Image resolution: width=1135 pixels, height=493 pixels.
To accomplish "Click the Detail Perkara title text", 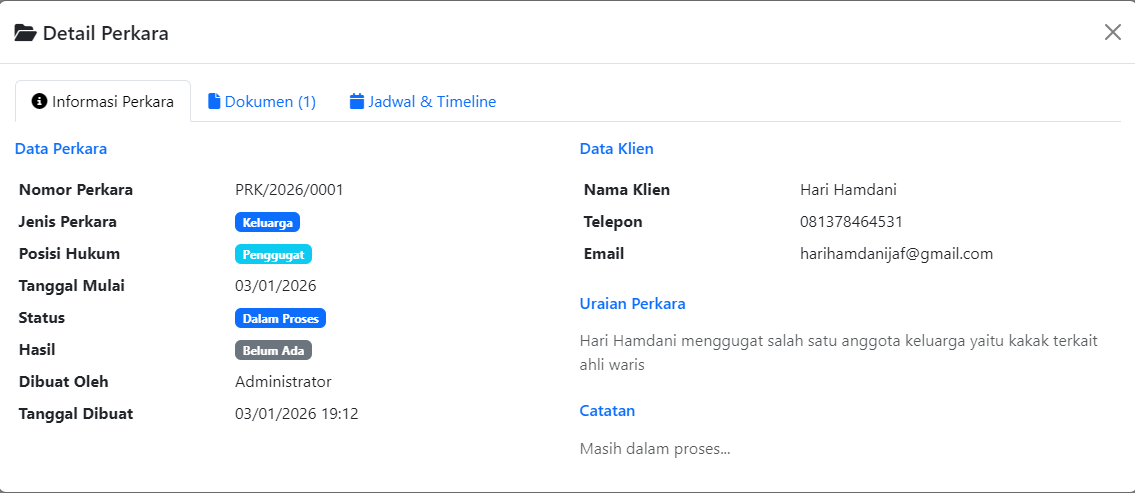I will (x=106, y=33).
